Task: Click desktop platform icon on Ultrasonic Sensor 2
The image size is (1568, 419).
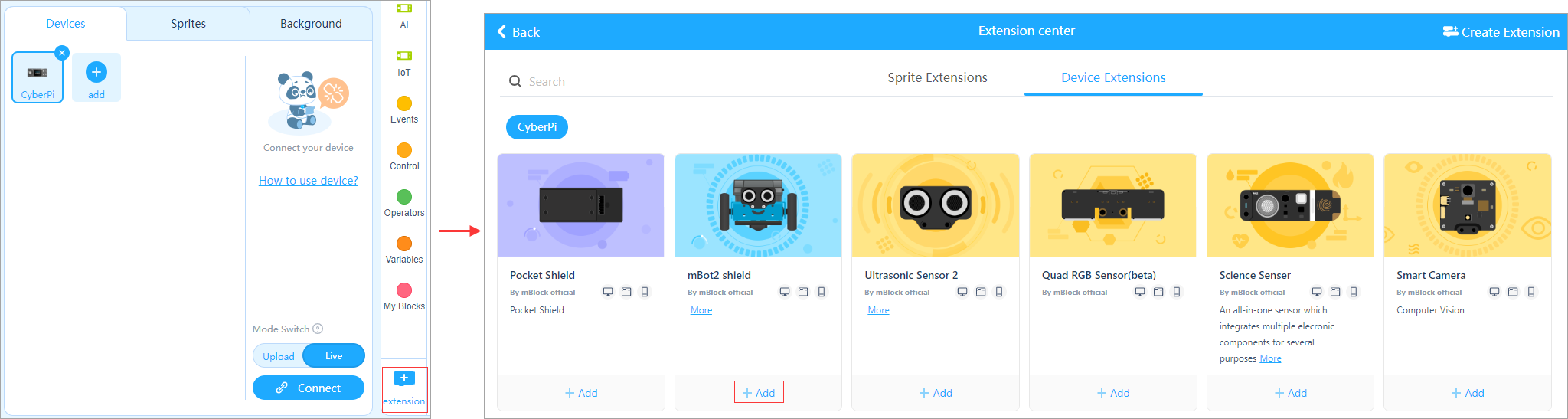Action: tap(962, 292)
